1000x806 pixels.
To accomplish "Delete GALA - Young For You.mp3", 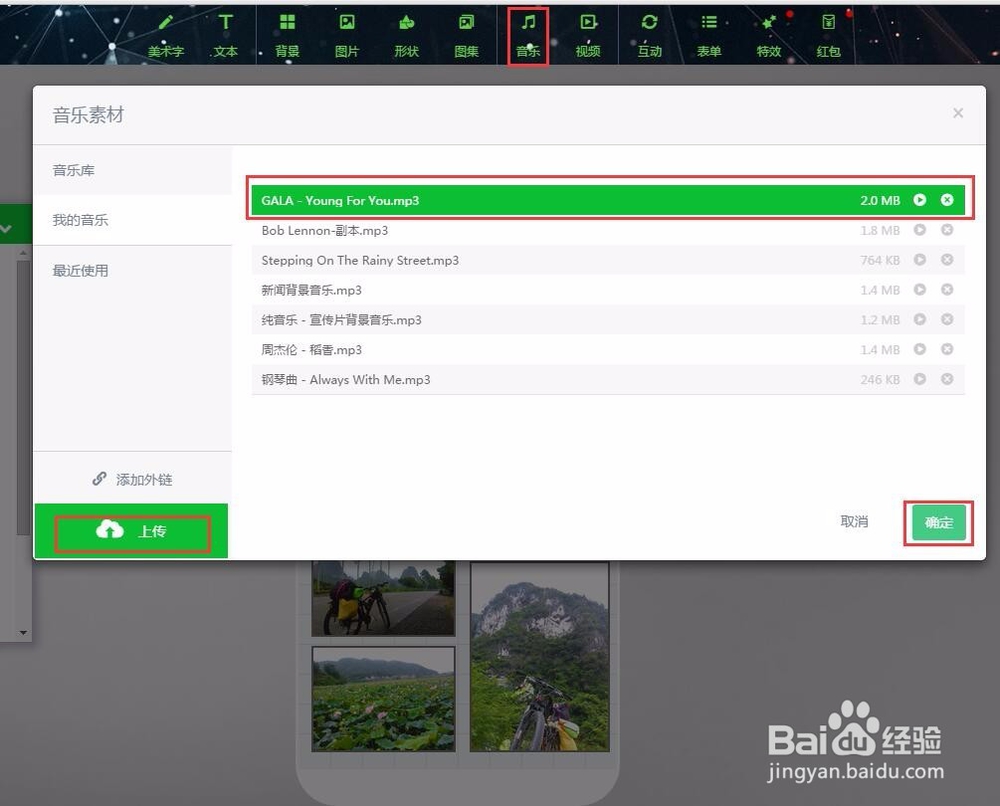I will pyautogui.click(x=947, y=200).
